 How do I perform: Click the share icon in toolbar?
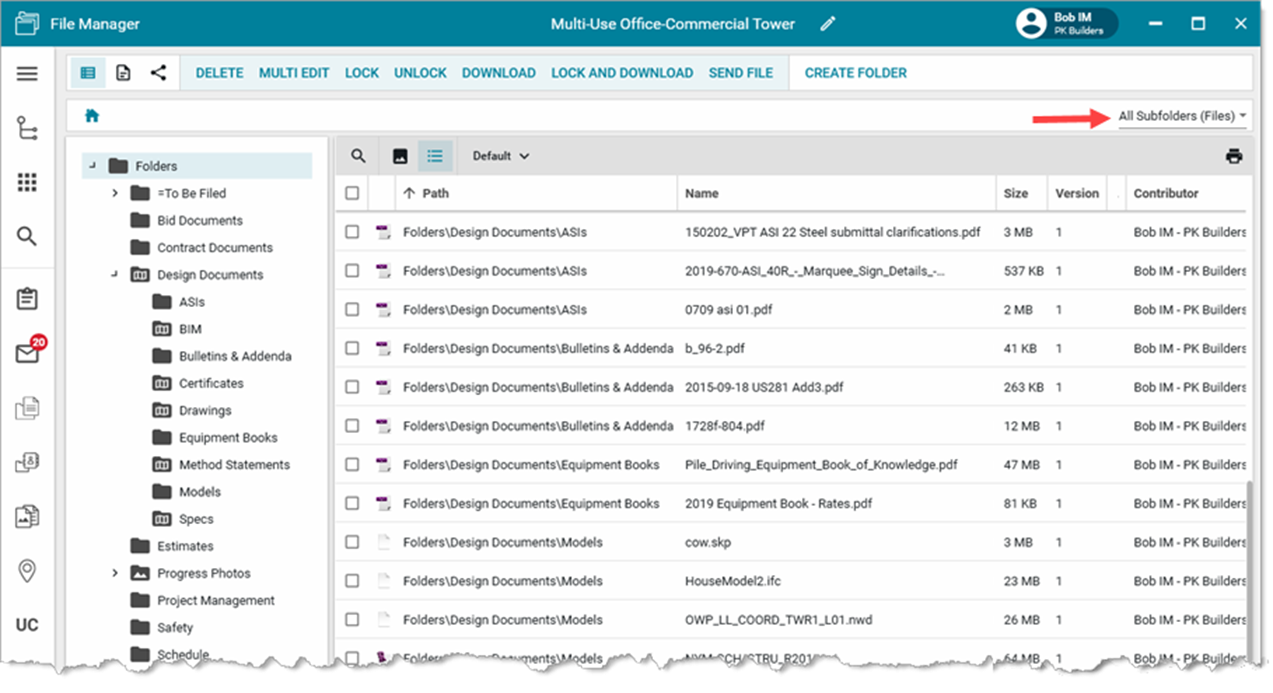(158, 73)
